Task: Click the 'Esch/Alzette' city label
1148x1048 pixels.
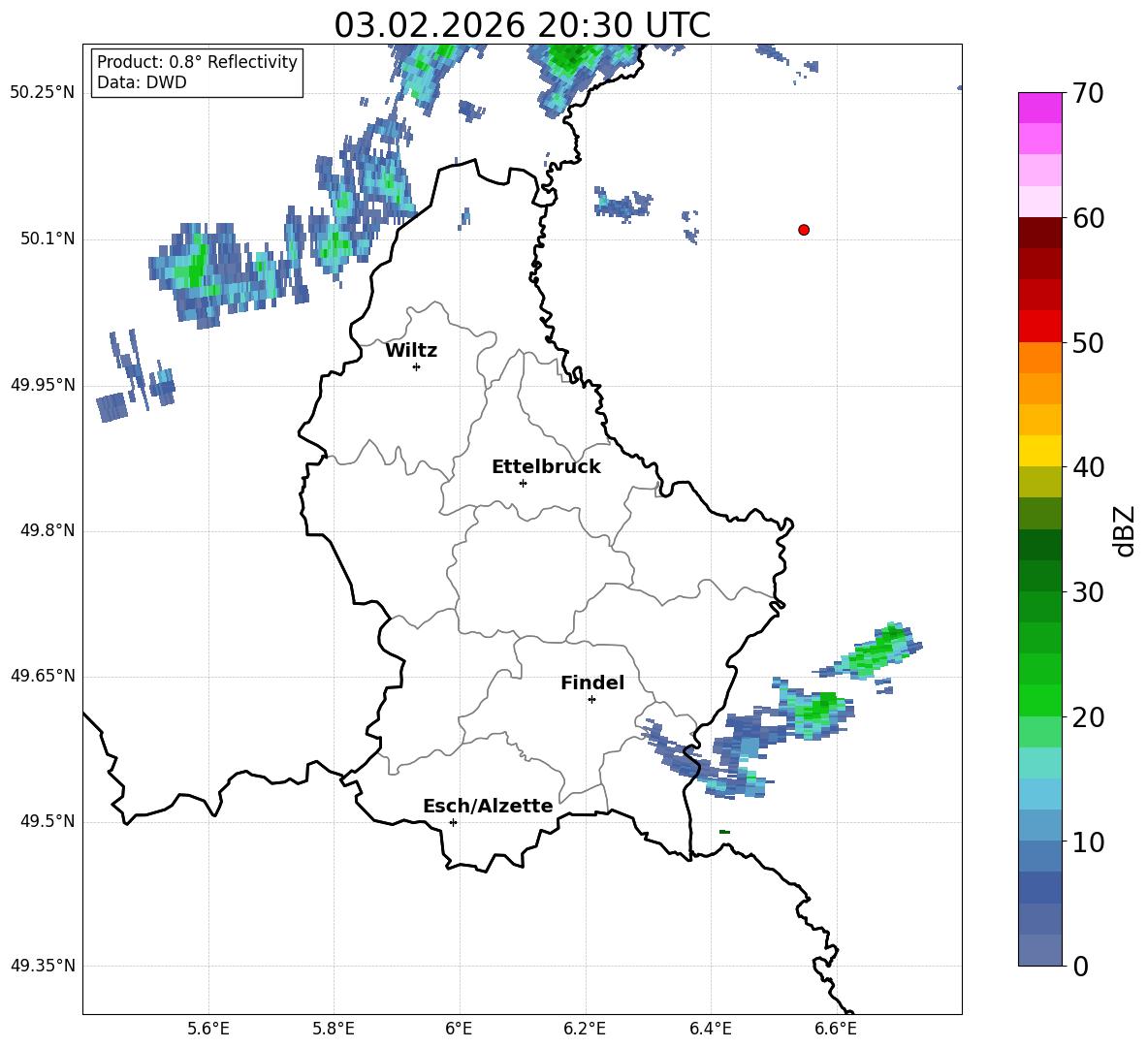Action: 488,806
